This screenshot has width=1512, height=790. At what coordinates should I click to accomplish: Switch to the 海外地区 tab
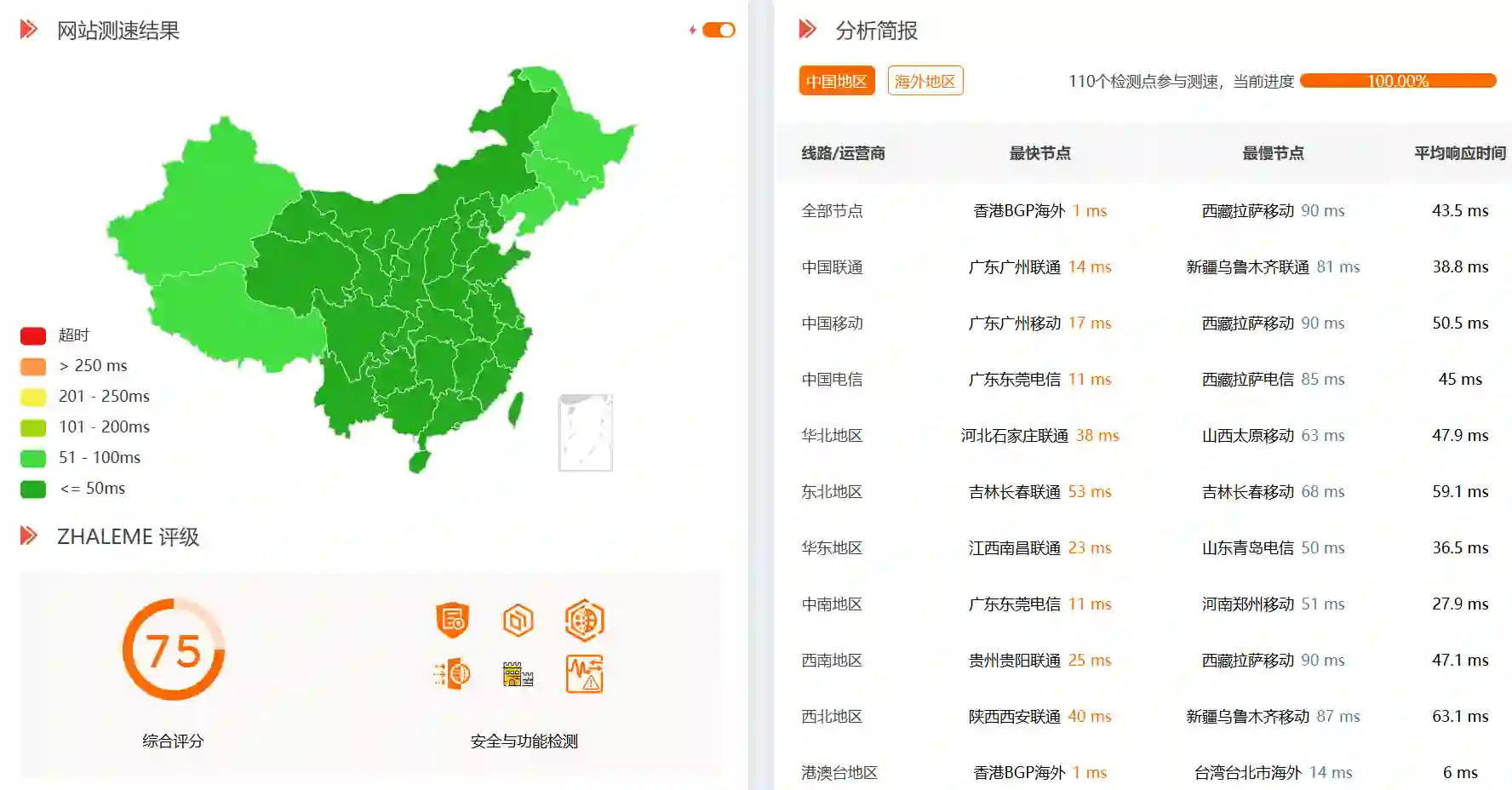tap(925, 80)
